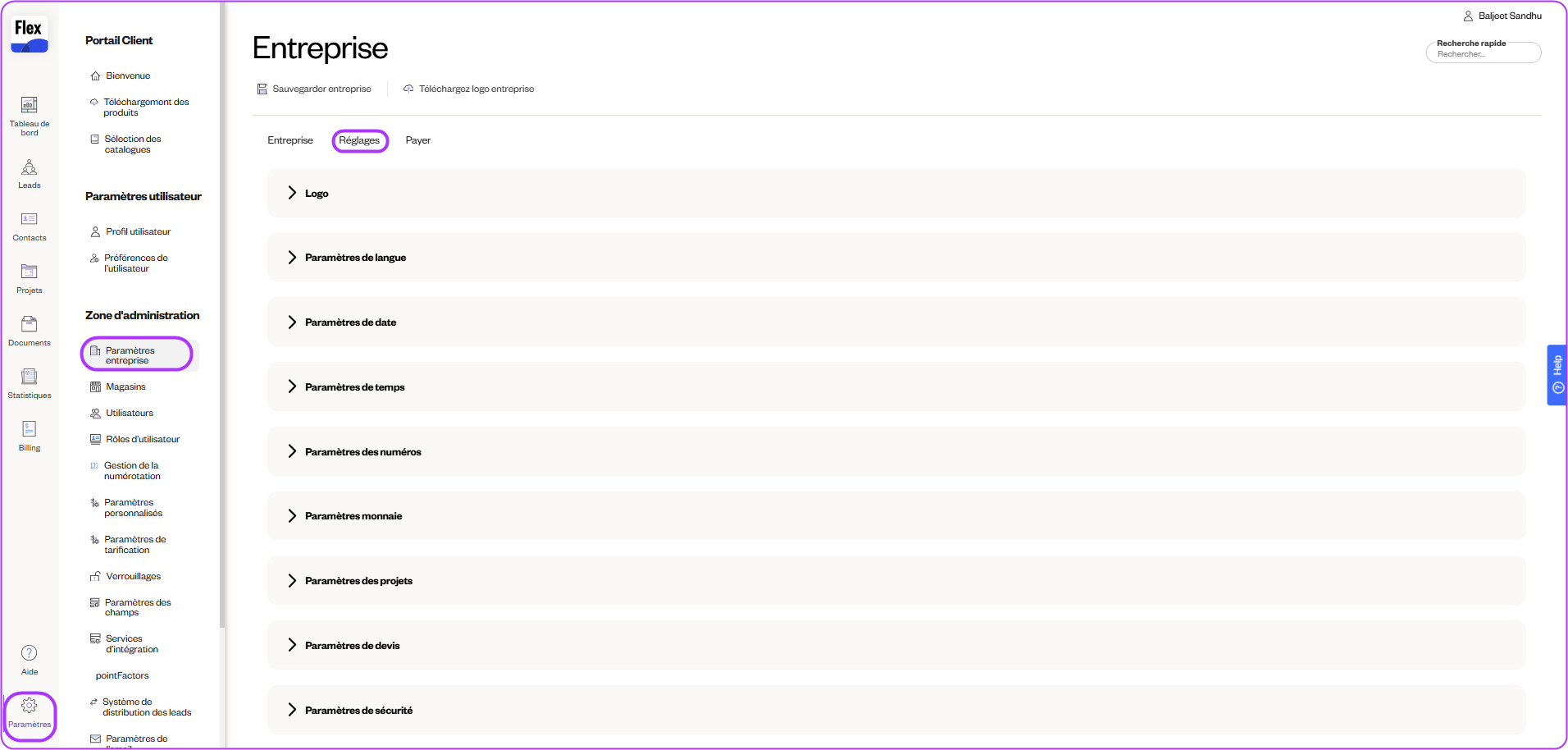This screenshot has height=750, width=1568.
Task: Open the blue Help side tab
Action: [1557, 375]
